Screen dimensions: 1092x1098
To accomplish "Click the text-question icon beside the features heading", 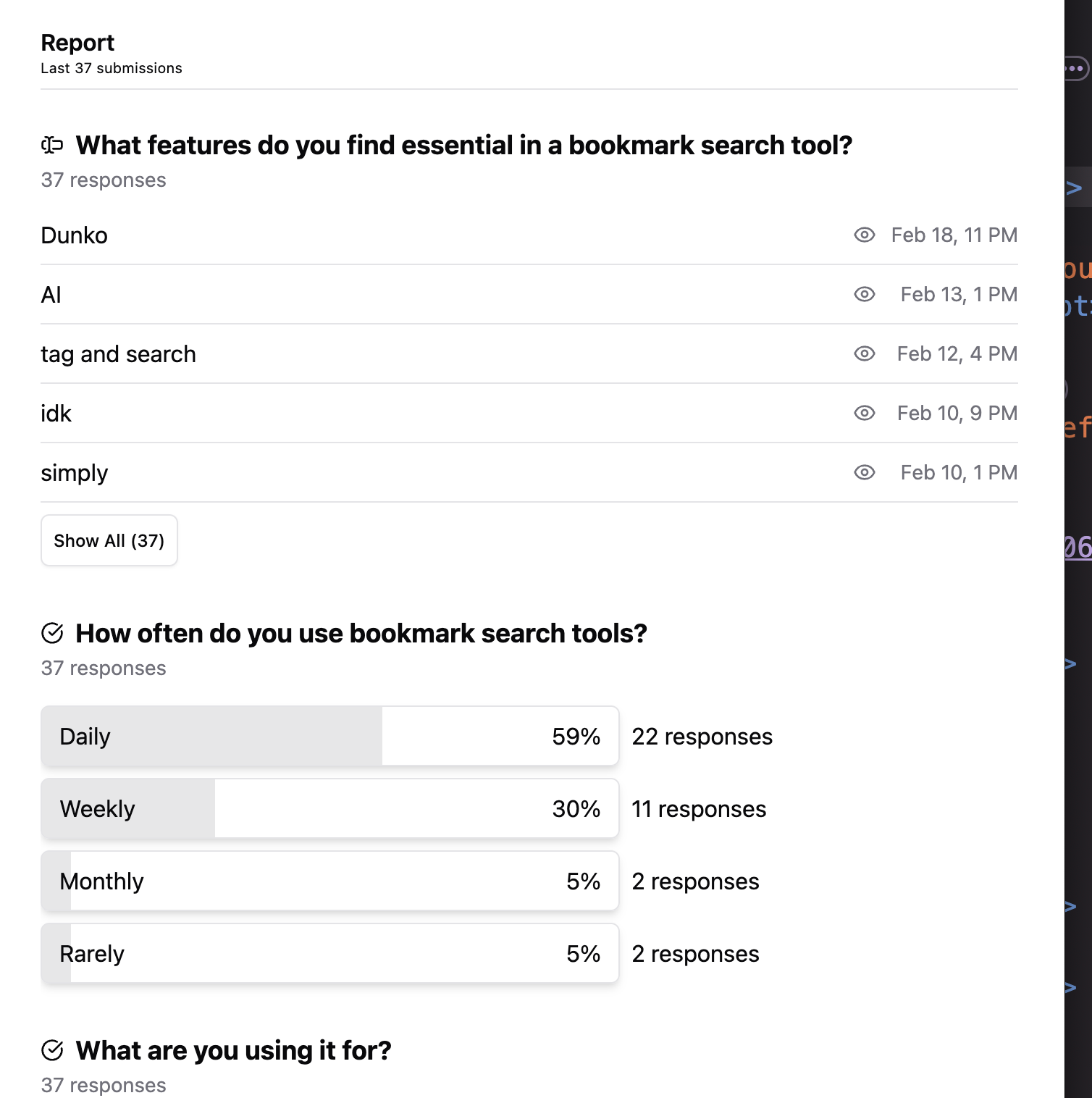I will pyautogui.click(x=52, y=146).
